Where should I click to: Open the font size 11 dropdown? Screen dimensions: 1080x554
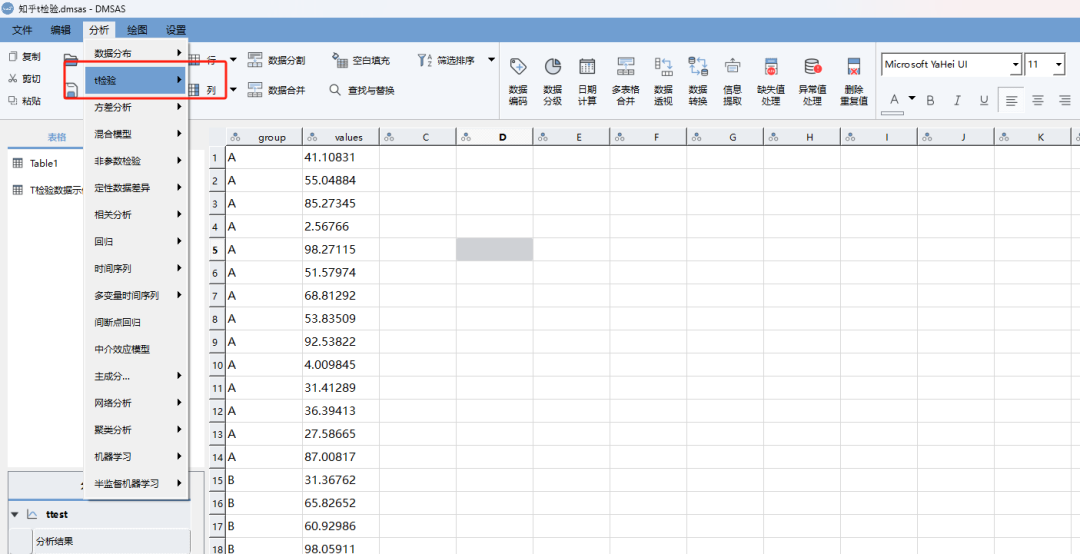[x=1057, y=65]
